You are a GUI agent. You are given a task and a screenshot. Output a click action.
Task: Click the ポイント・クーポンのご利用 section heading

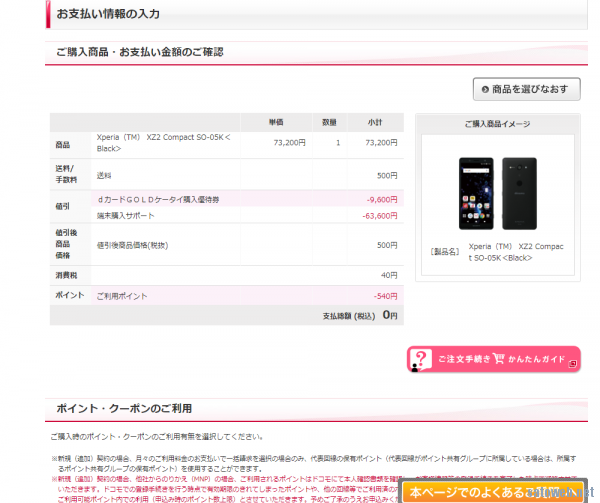point(124,408)
